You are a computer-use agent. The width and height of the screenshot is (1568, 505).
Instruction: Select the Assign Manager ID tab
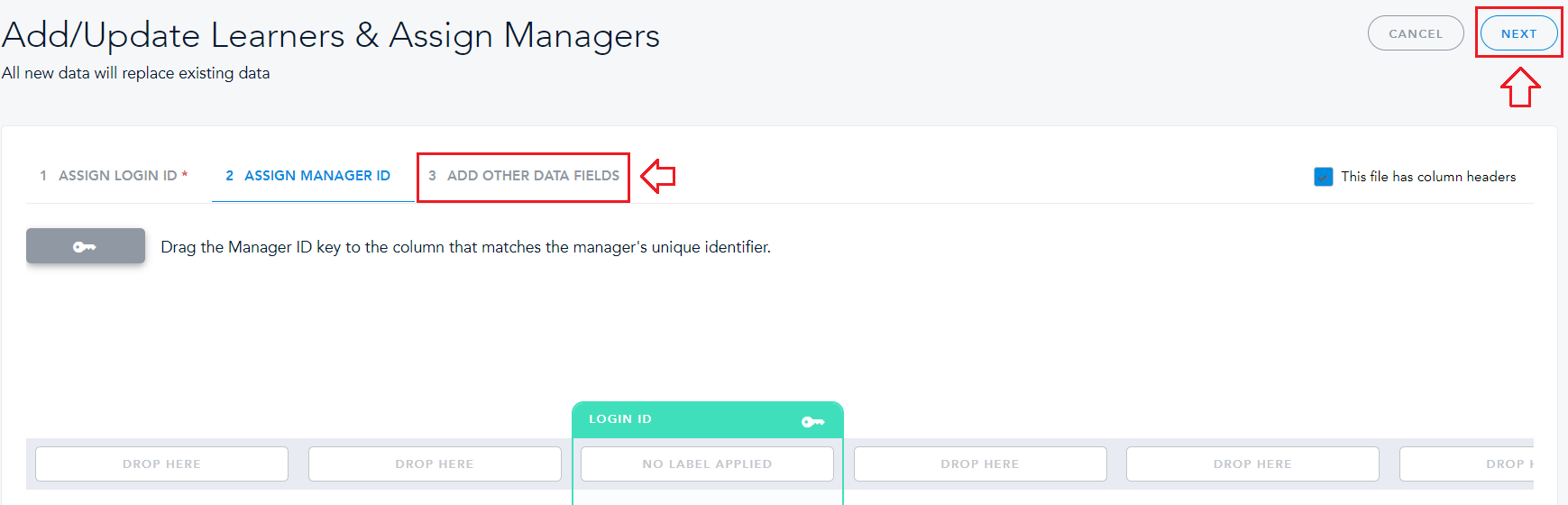pyautogui.click(x=308, y=176)
